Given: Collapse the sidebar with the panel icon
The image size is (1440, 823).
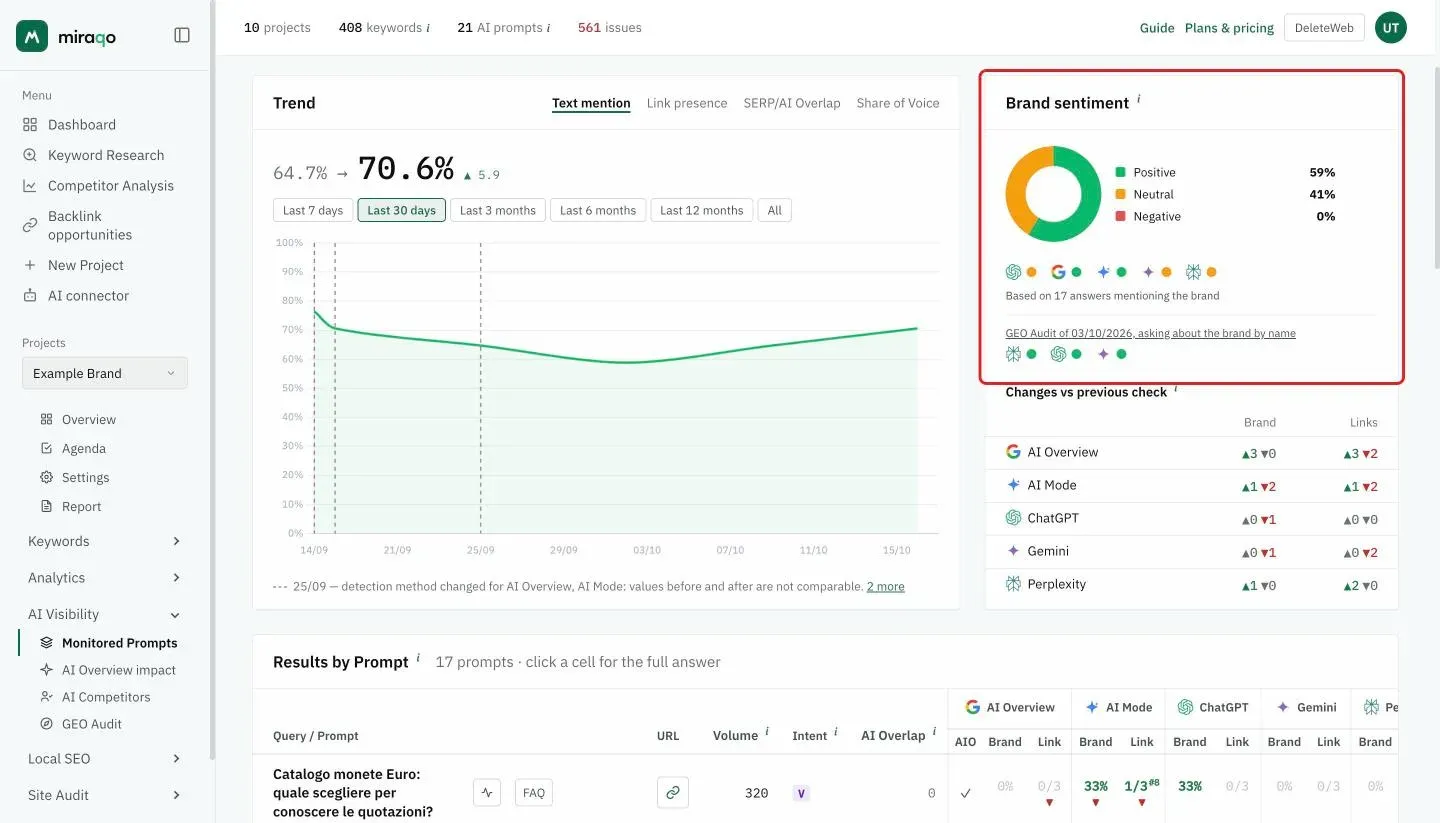Looking at the screenshot, I should [182, 35].
